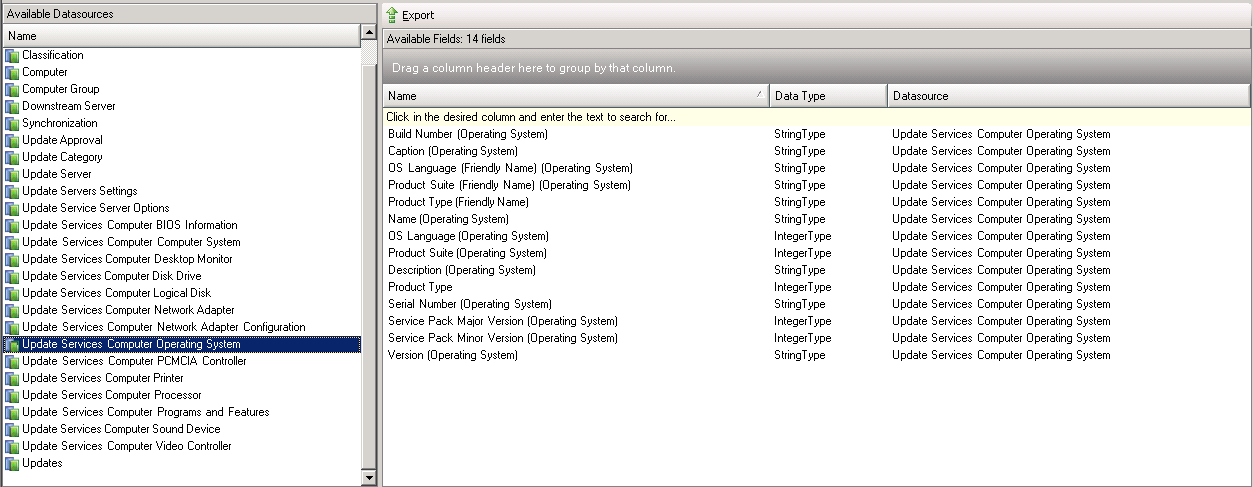This screenshot has width=1253, height=487.
Task: Click the Update Servers Settings icon
Action: click(12, 192)
